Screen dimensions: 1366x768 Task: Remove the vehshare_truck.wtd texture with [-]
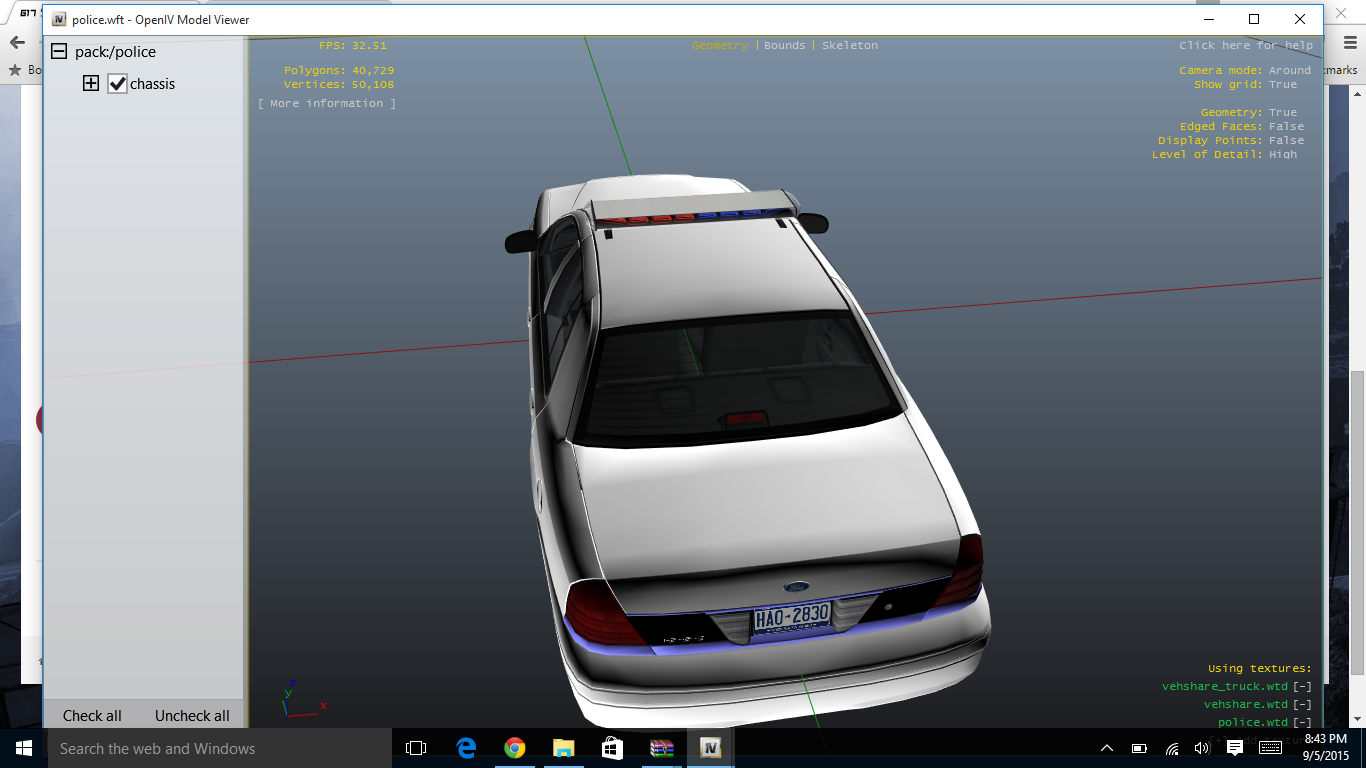[x=1302, y=687]
